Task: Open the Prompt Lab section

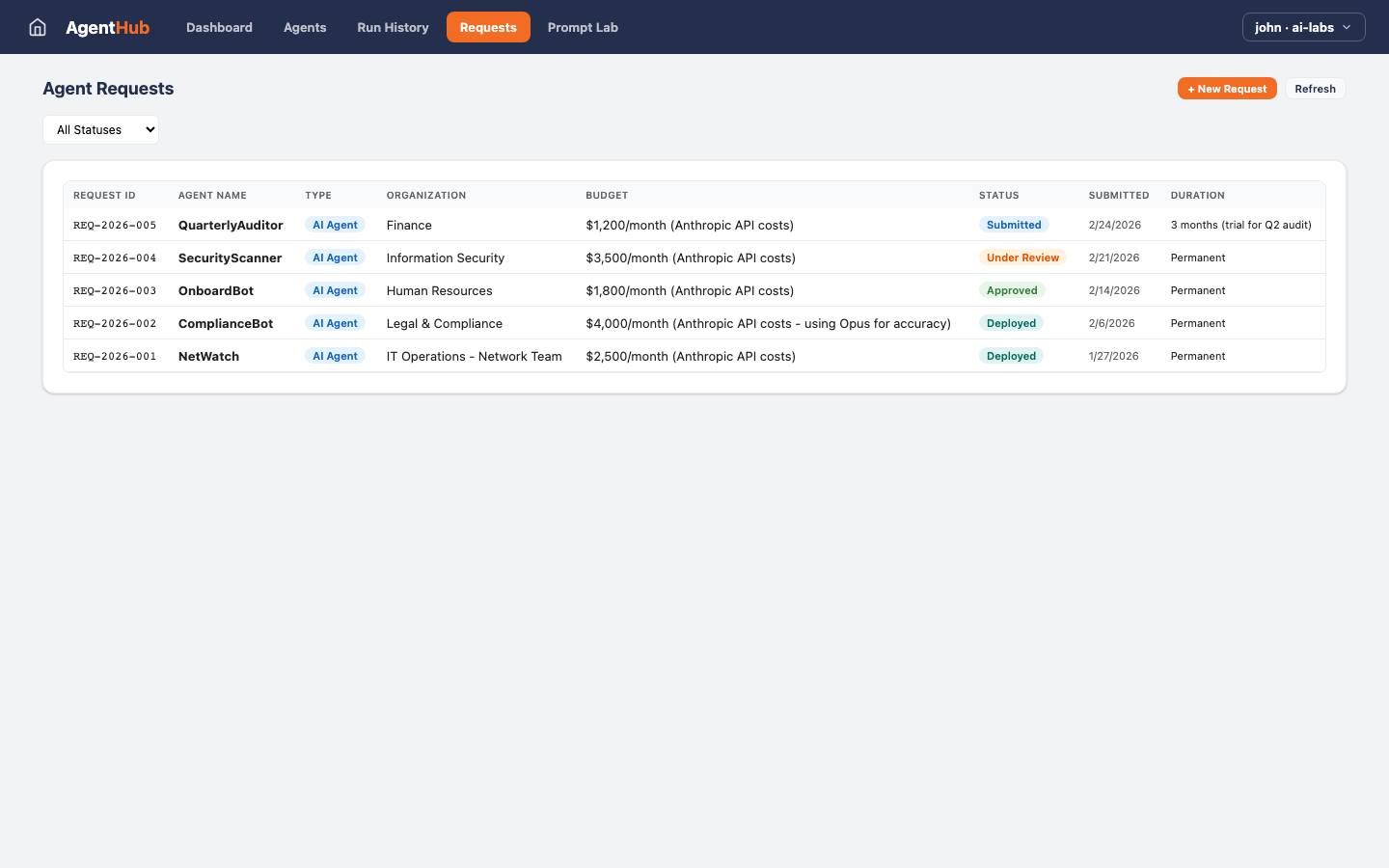Action: pos(583,27)
